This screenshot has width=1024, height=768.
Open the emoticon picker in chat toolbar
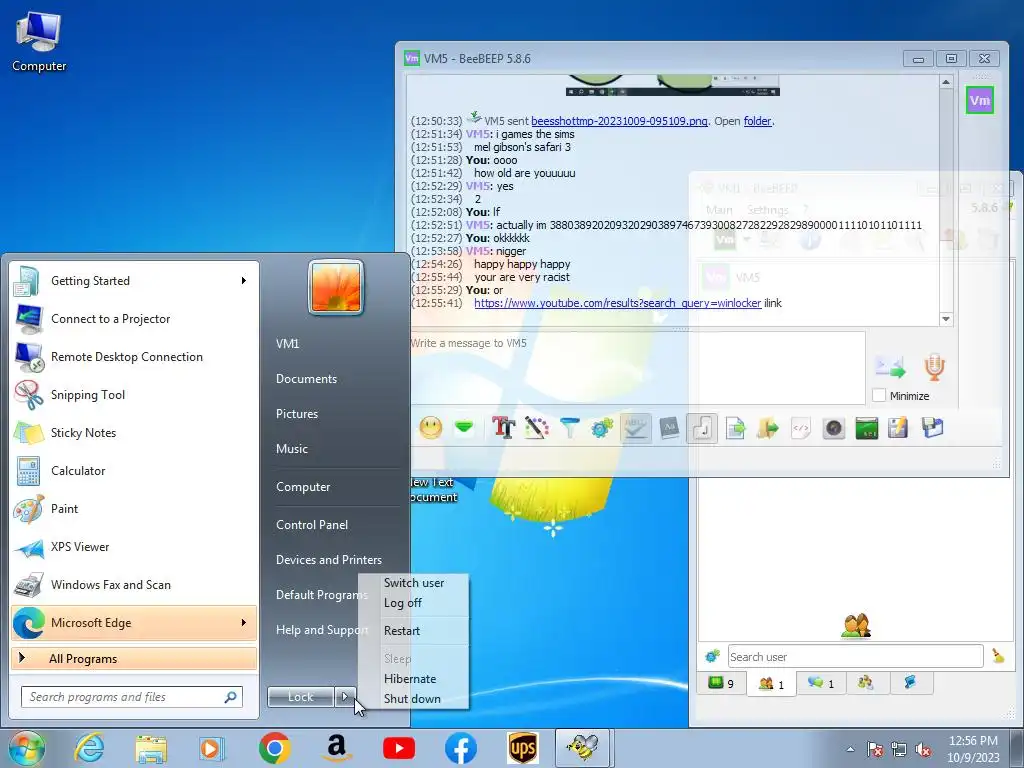(x=430, y=428)
